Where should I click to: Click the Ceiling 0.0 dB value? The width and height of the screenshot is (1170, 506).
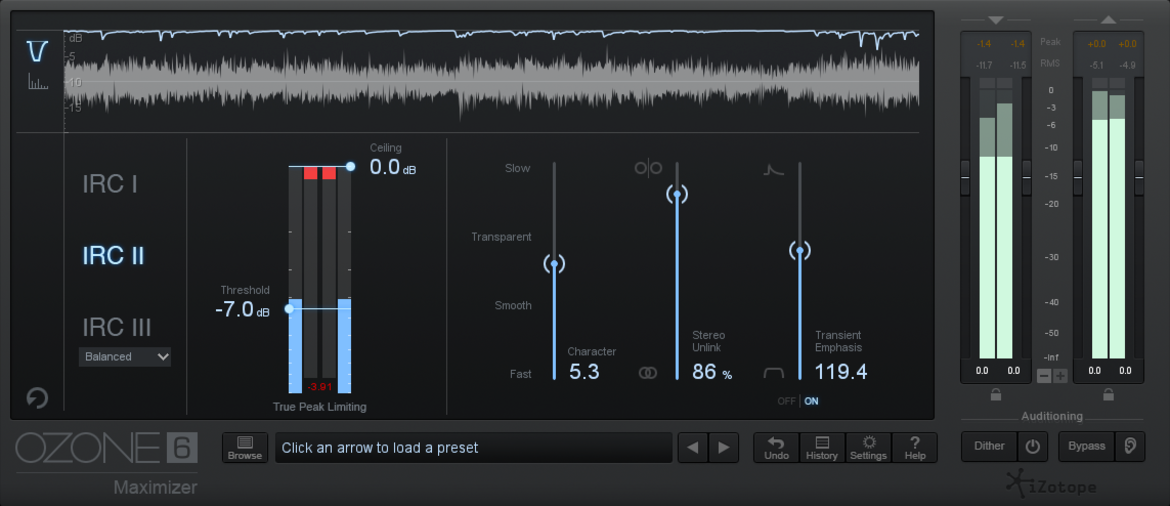pyautogui.click(x=393, y=167)
